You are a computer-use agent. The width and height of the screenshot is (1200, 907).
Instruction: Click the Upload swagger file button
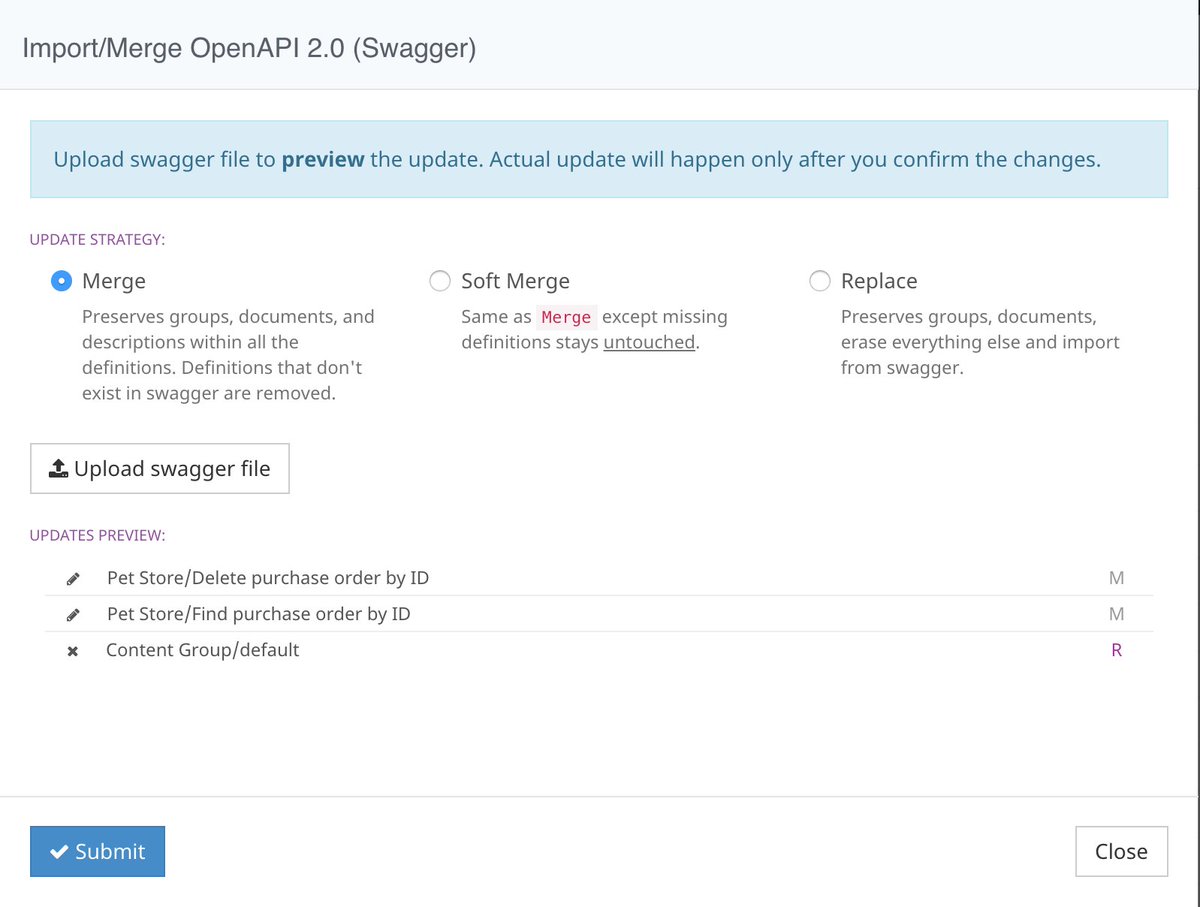point(160,468)
